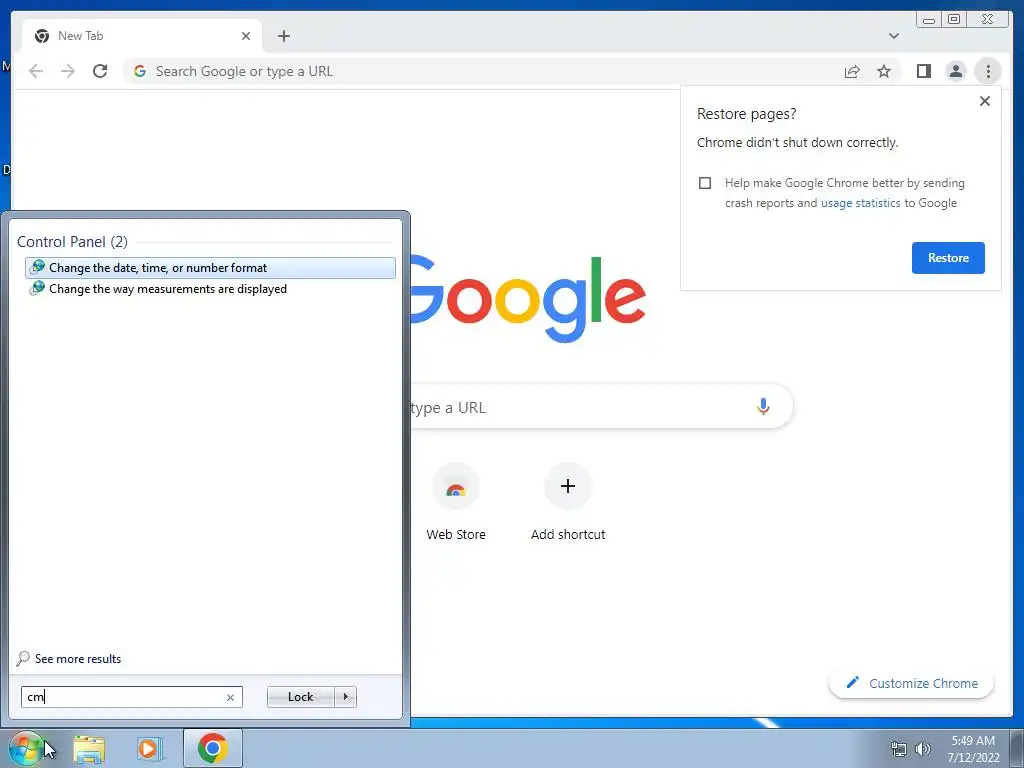Screen dimensions: 1024x768
Task: Open the Chrome profile avatar icon
Action: coord(955,71)
